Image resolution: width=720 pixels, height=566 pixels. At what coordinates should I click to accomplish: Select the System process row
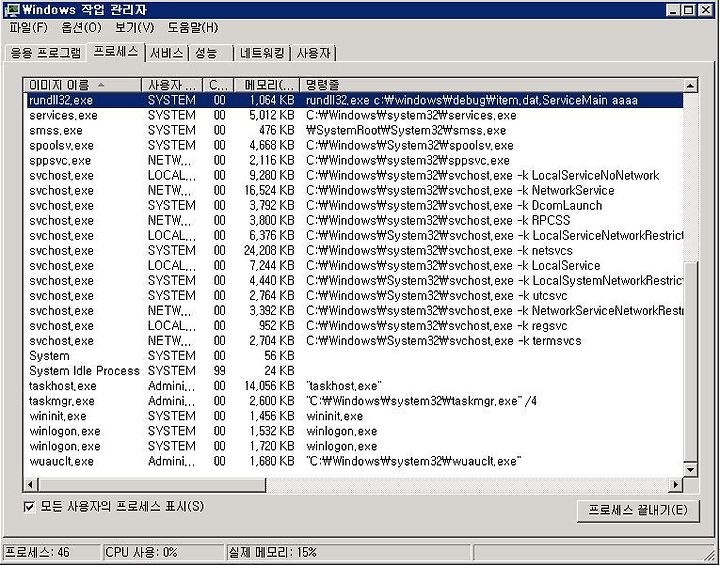click(x=354, y=356)
